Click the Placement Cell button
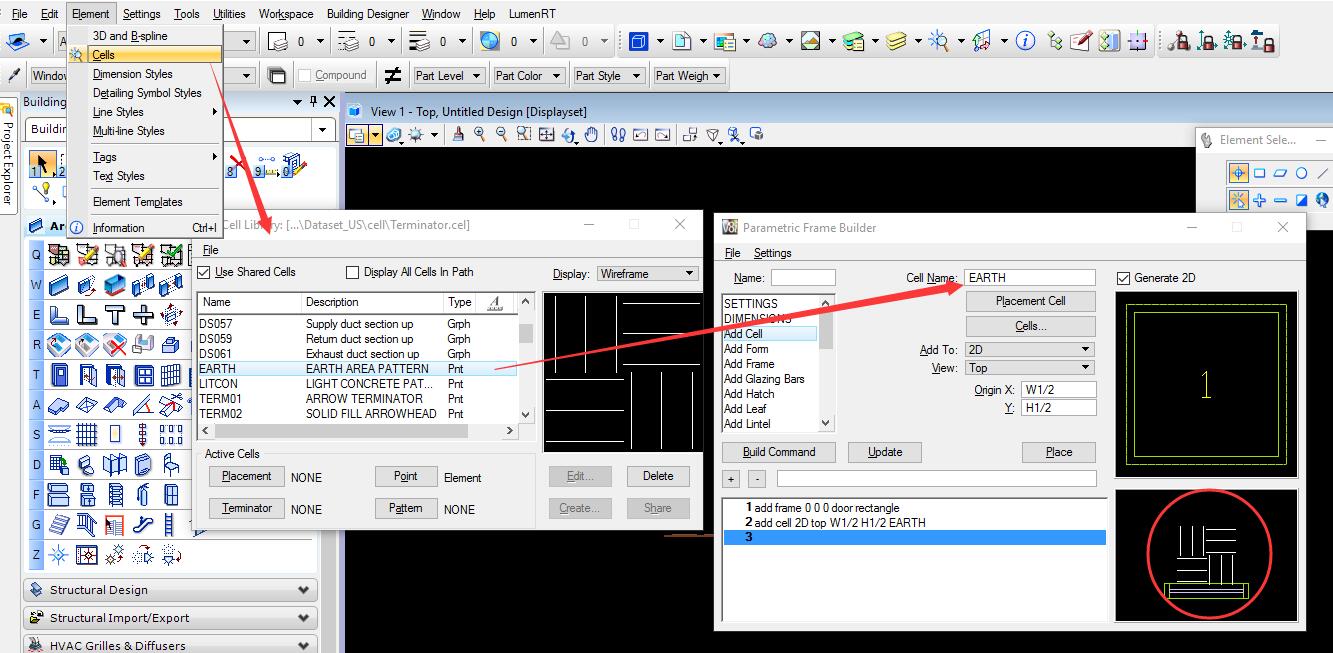 click(1030, 301)
